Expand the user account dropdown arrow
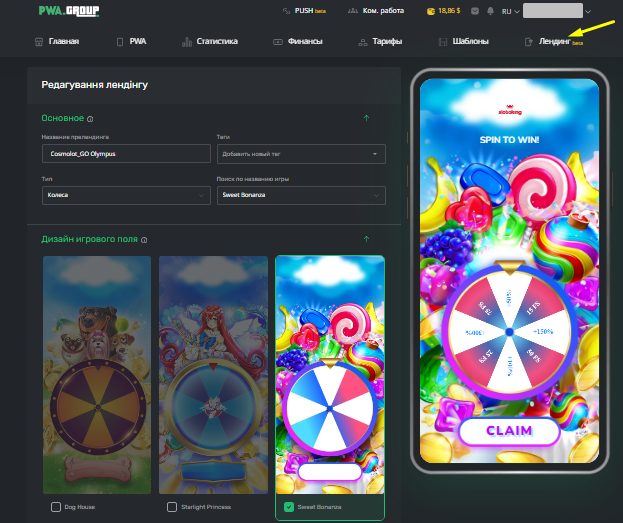The height and width of the screenshot is (523, 623). pyautogui.click(x=588, y=12)
